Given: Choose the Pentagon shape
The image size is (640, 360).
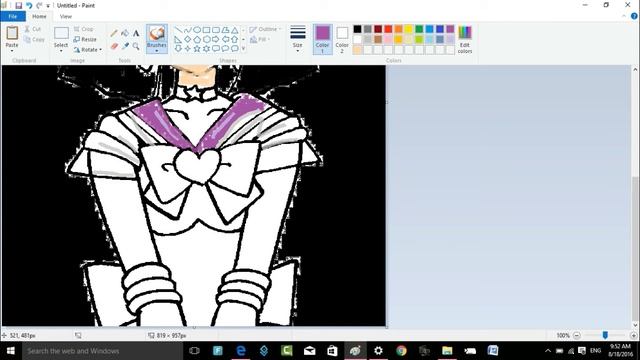Looking at the screenshot, I should [x=197, y=39].
